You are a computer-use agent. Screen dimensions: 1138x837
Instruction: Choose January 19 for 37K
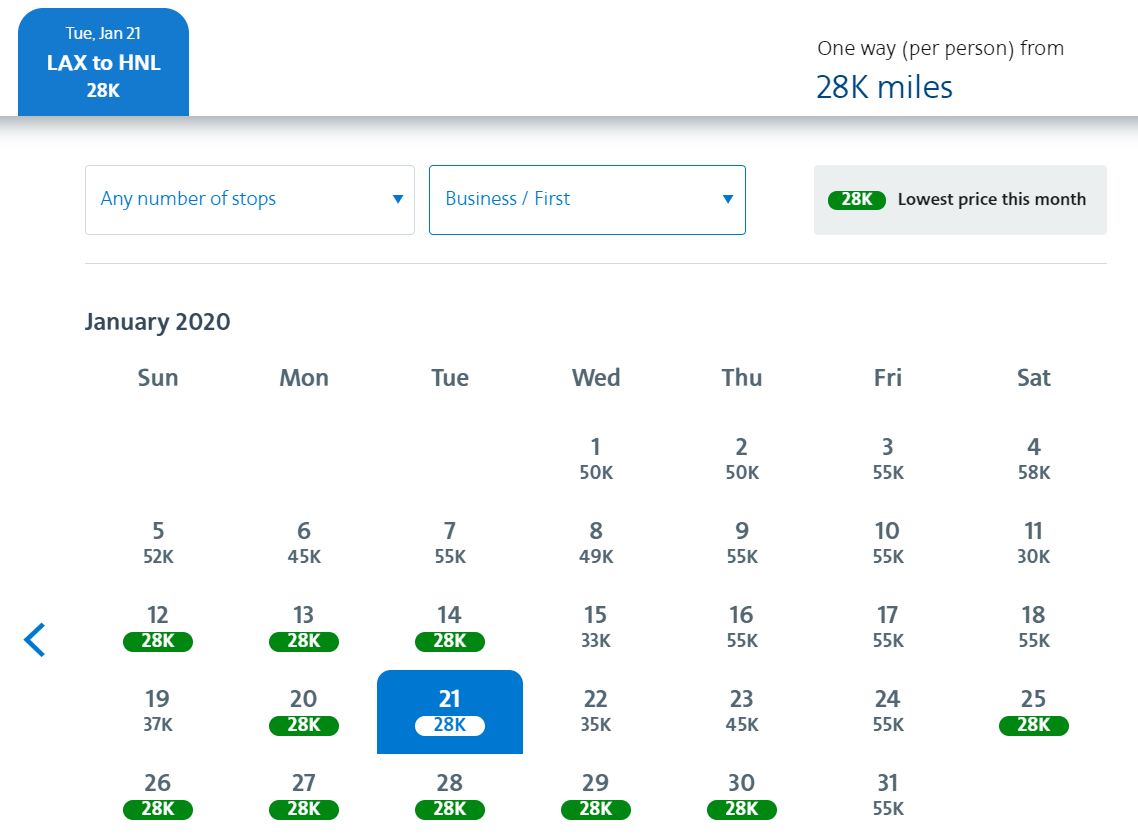coord(158,711)
